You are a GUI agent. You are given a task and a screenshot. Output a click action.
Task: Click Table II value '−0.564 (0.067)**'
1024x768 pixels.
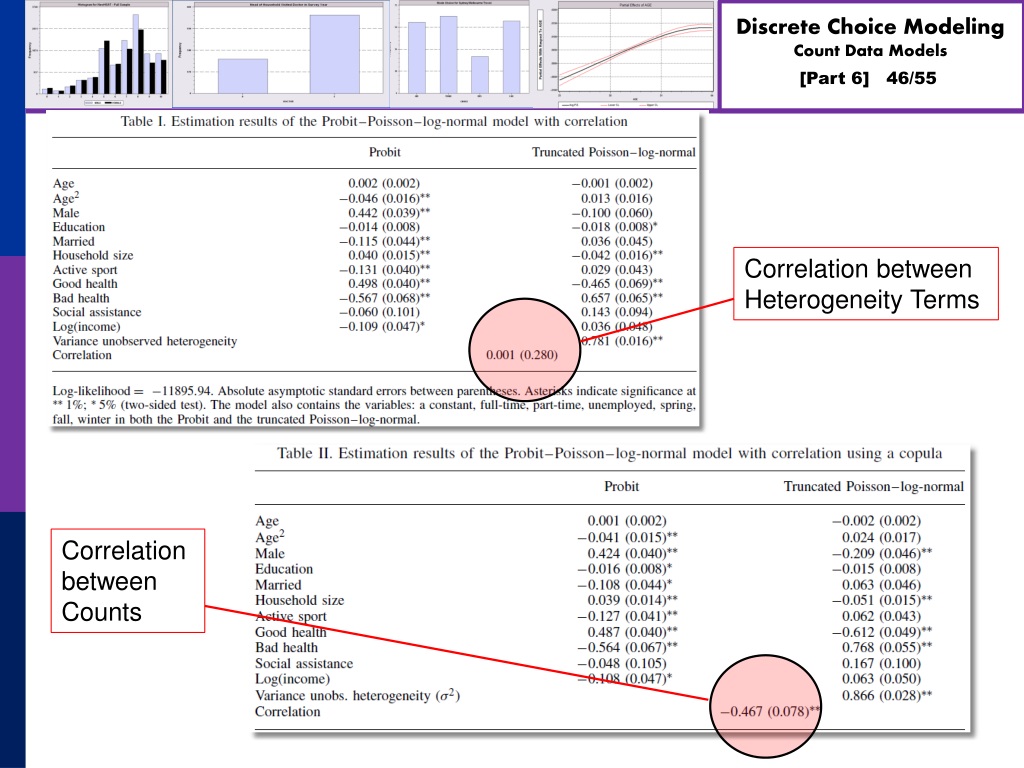pos(628,648)
